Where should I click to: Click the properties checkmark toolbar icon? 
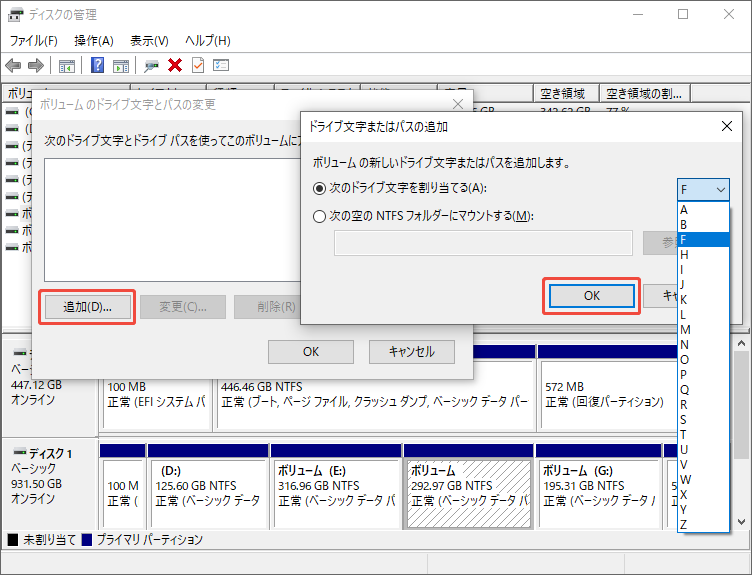(198, 65)
